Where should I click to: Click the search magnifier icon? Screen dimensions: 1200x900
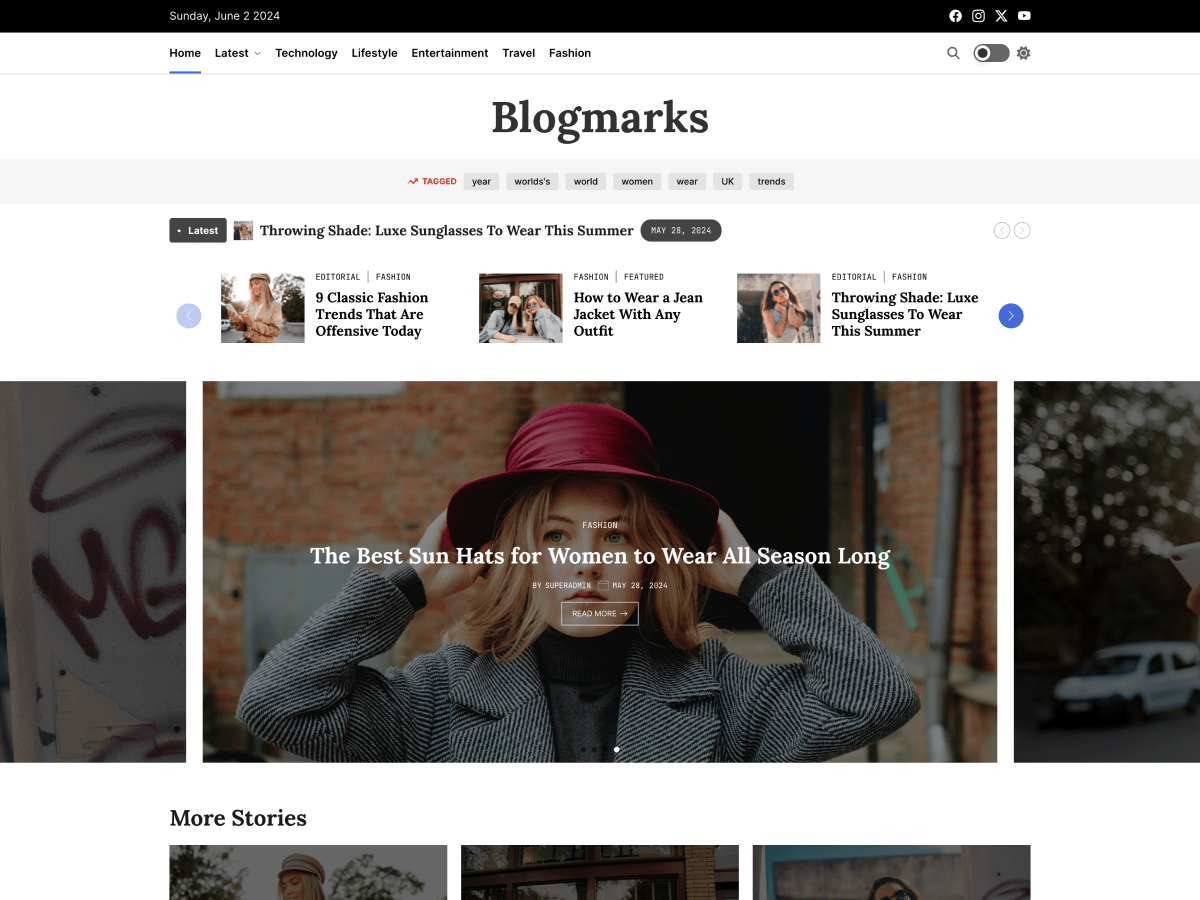point(953,53)
